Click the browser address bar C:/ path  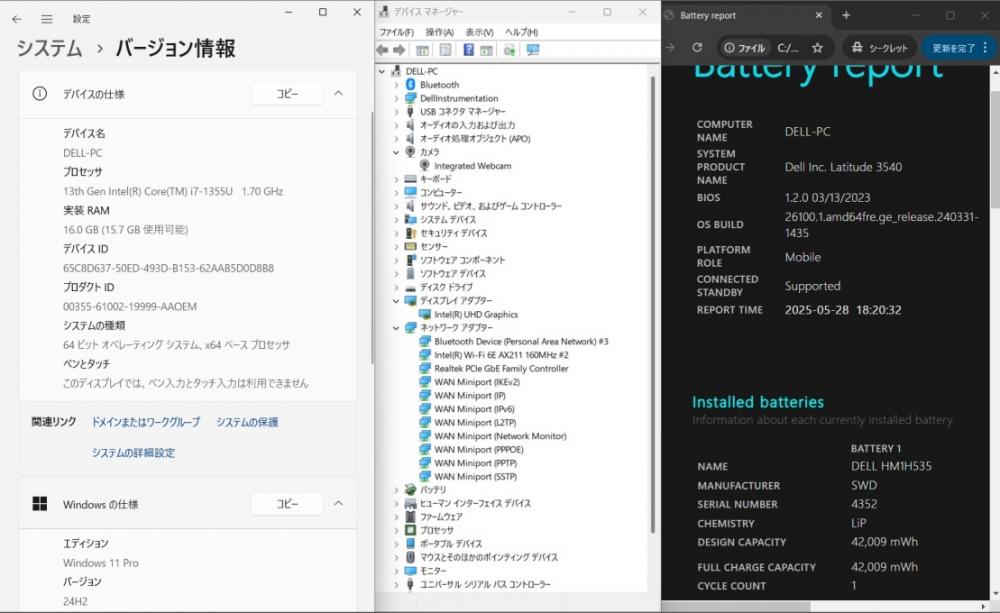point(788,48)
